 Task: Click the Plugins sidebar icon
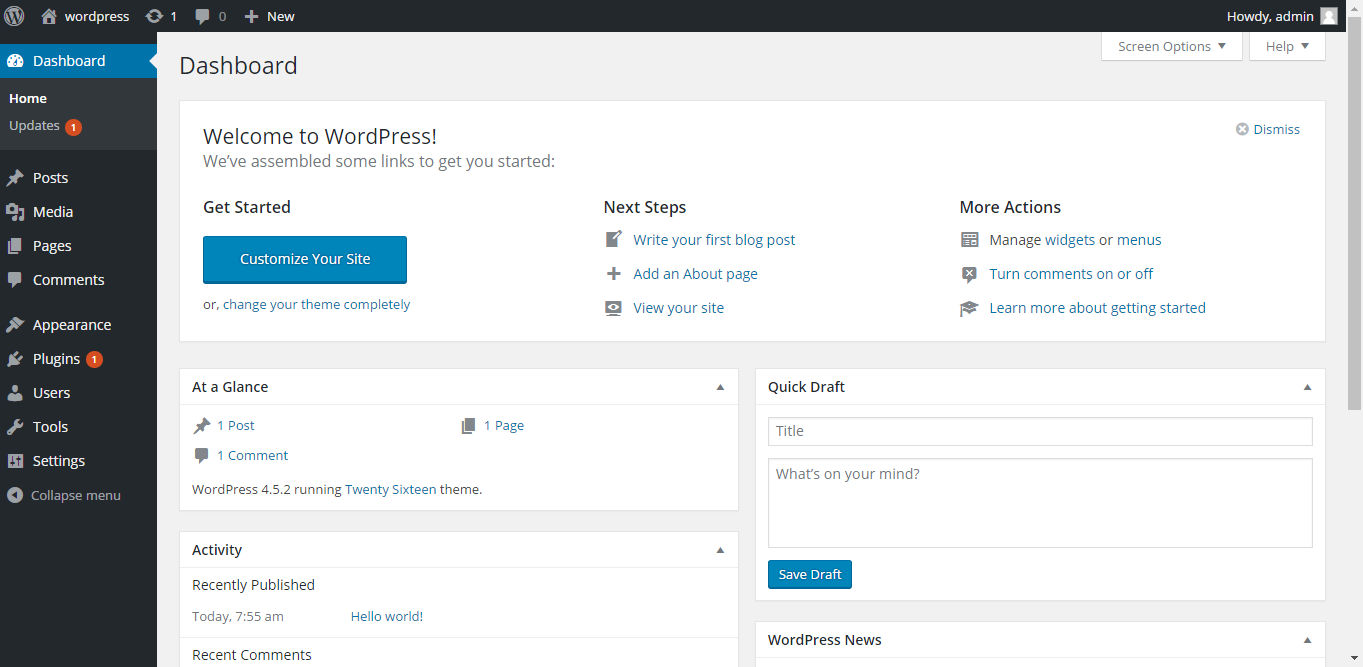(16, 358)
